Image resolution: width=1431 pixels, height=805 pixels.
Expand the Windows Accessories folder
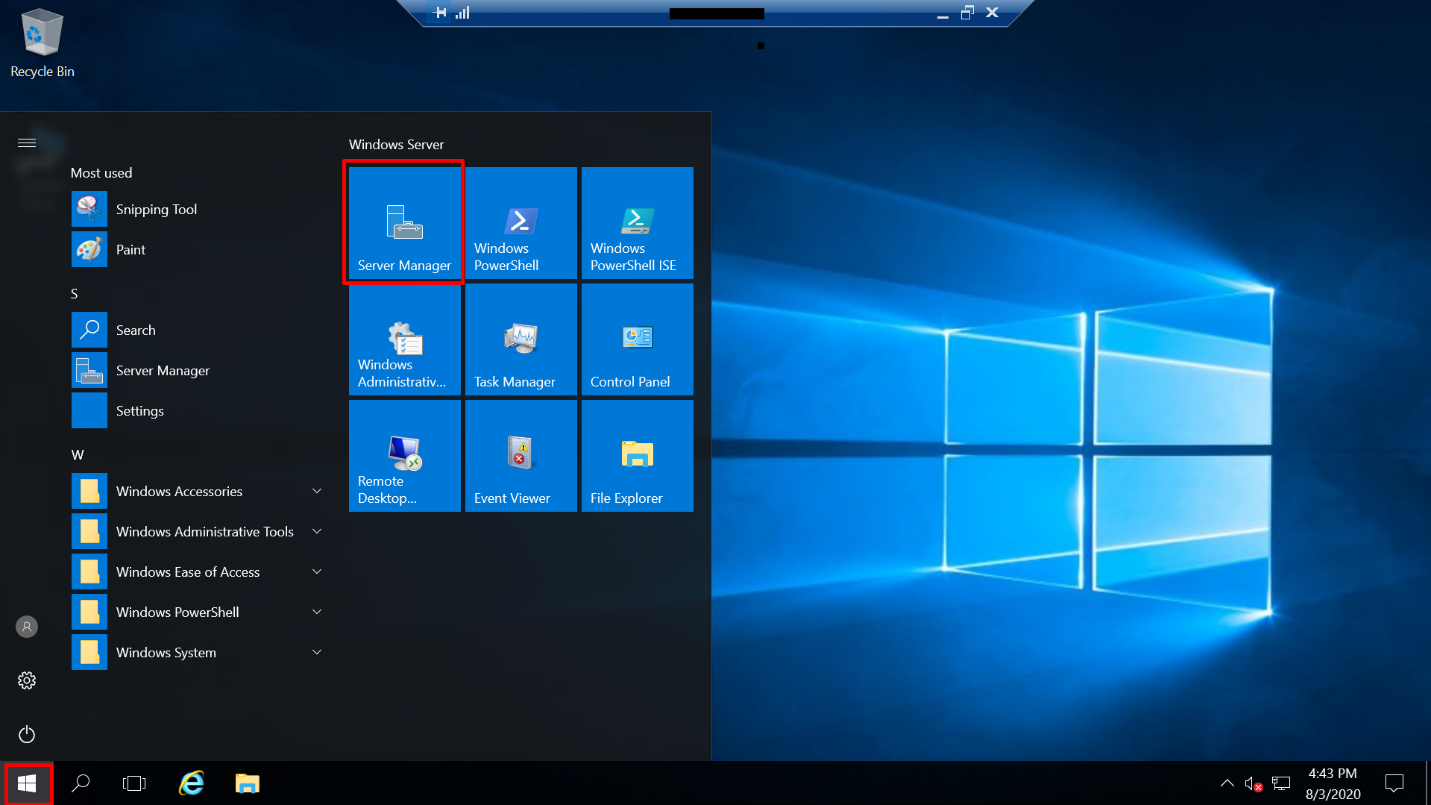tap(199, 491)
